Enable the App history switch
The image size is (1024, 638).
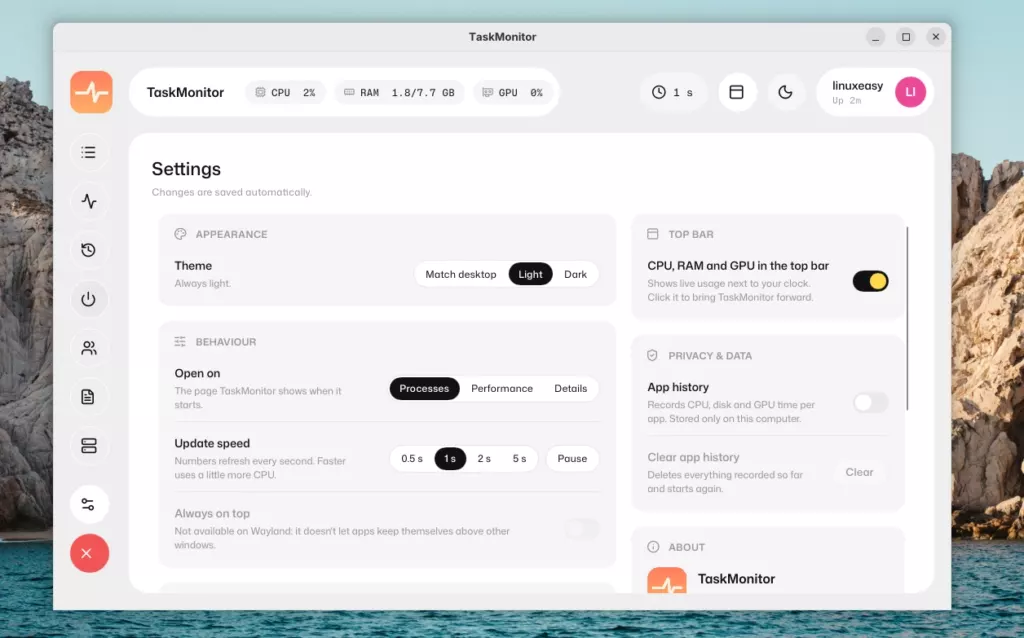tap(871, 402)
